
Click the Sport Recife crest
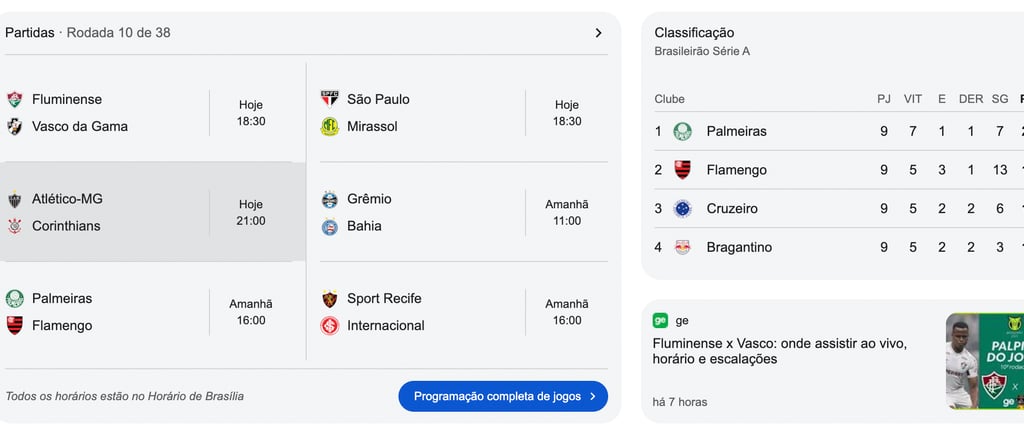329,298
